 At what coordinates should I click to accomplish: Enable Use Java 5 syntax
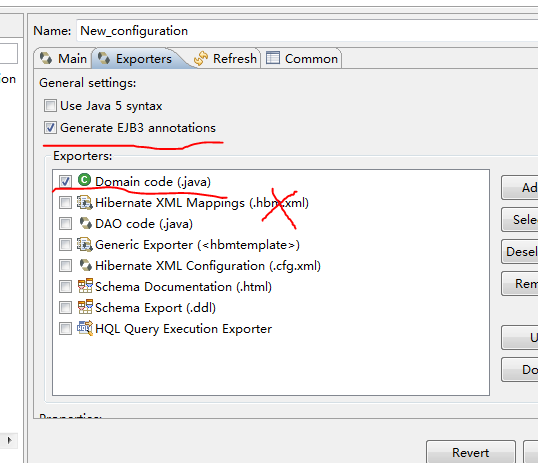50,106
